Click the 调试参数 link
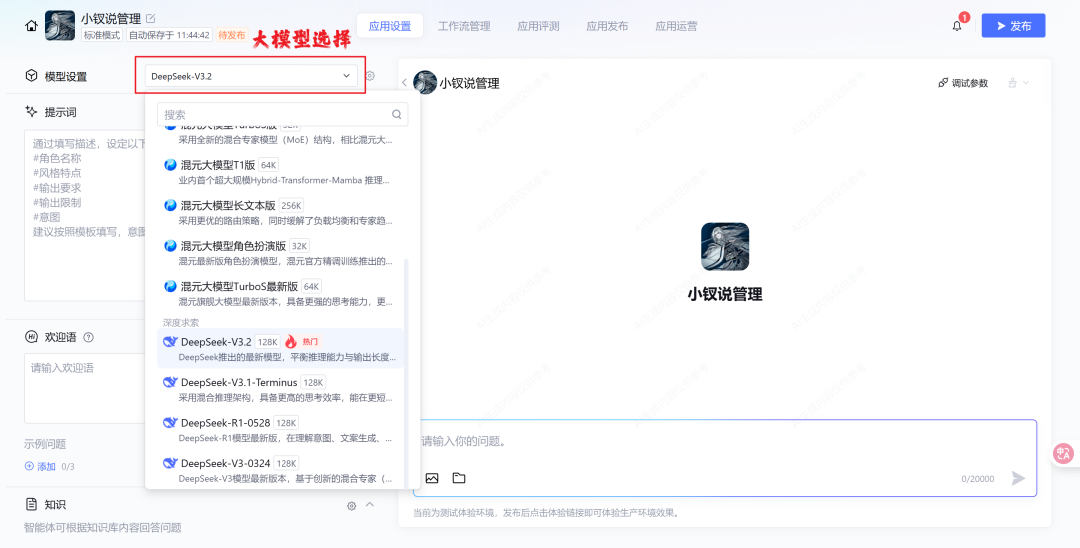 pyautogui.click(x=963, y=83)
